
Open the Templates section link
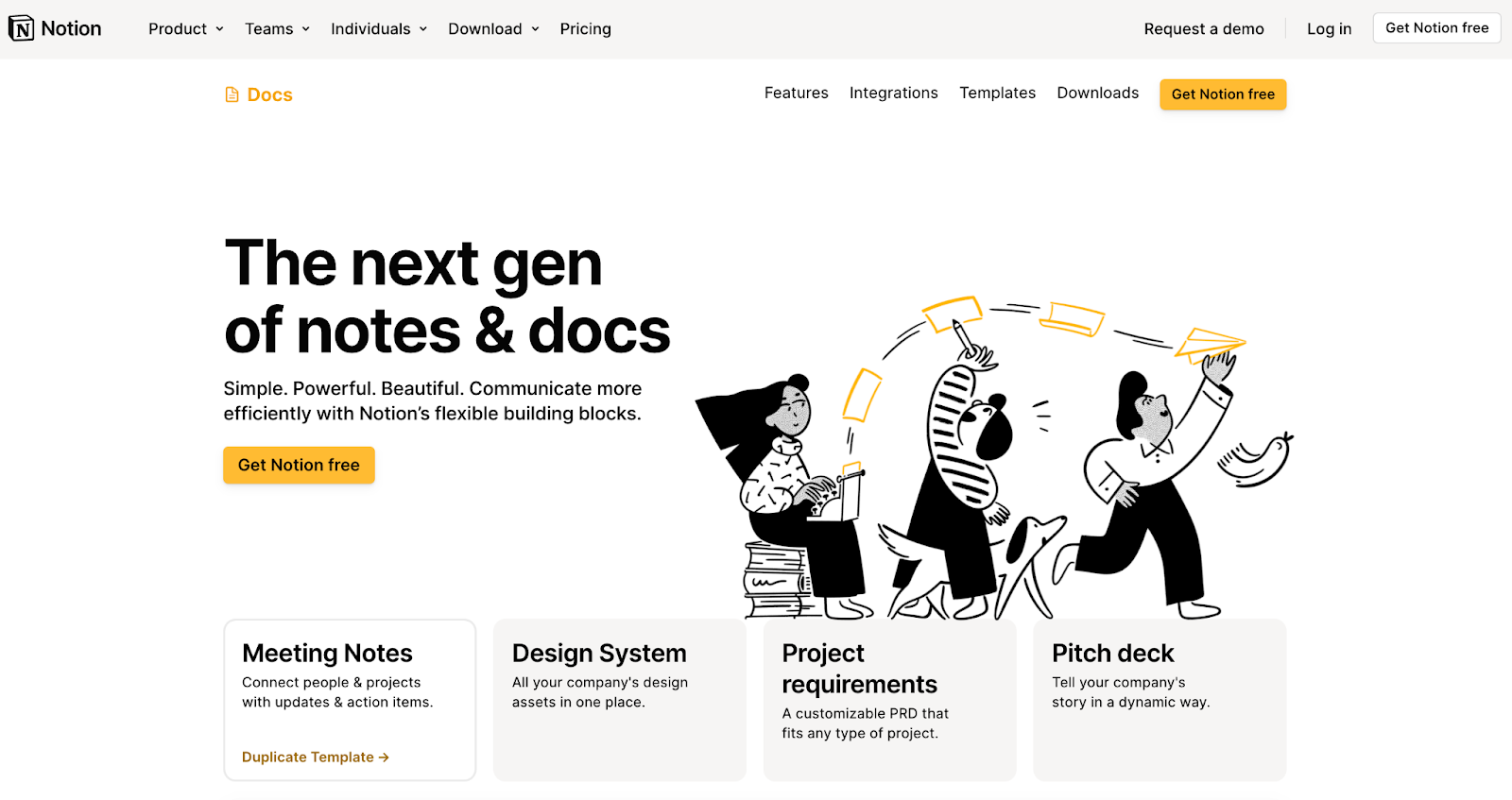[997, 93]
